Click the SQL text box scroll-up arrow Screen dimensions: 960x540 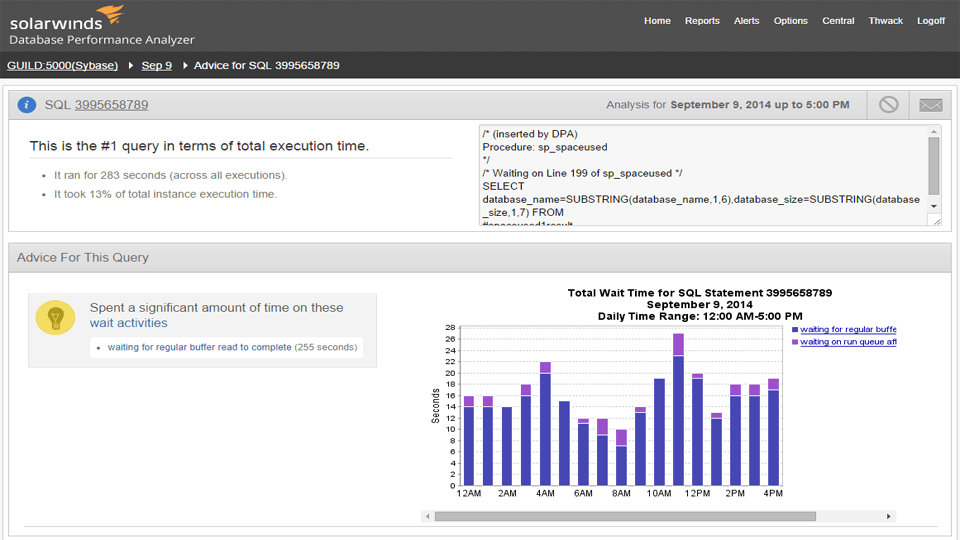pos(934,132)
